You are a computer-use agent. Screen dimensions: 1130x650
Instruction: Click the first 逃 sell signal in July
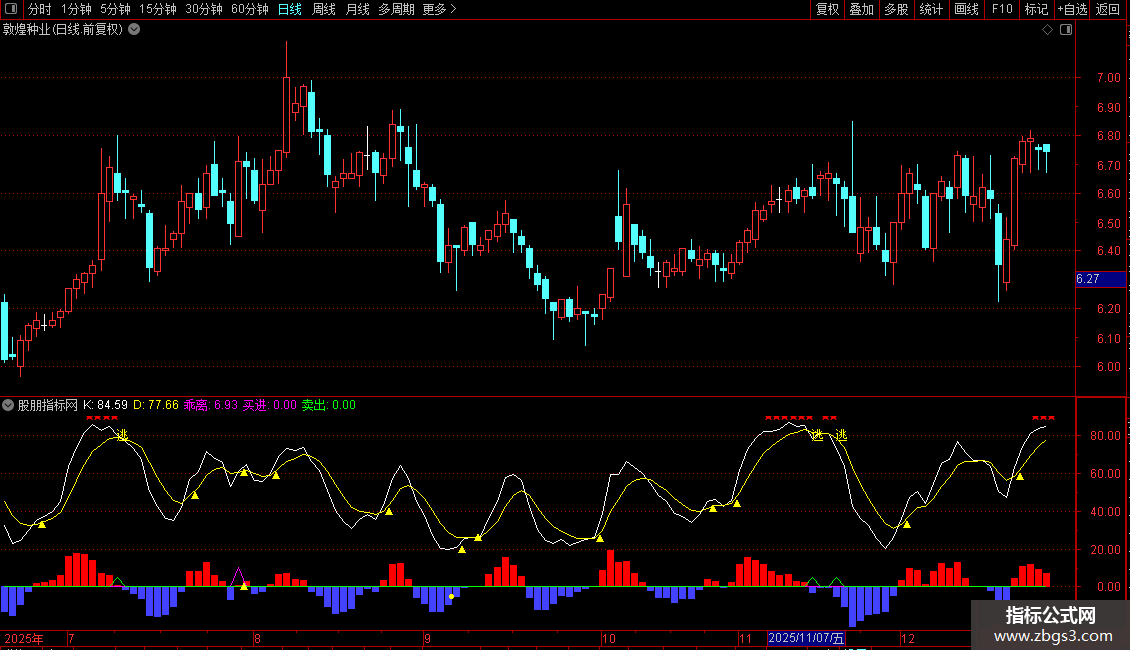tap(122, 435)
